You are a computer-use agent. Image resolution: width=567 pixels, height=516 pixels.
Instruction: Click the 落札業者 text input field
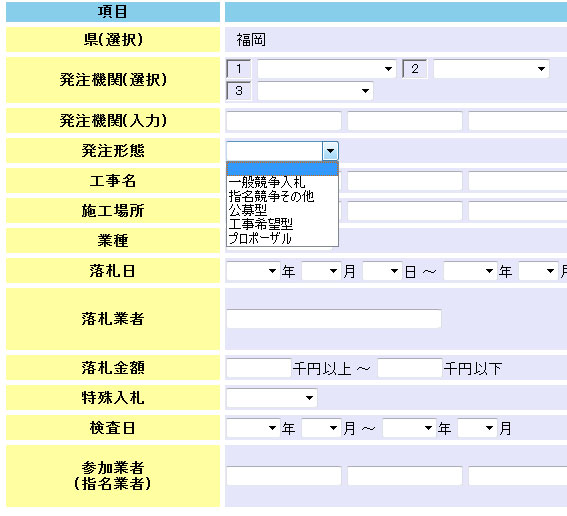tap(334, 319)
